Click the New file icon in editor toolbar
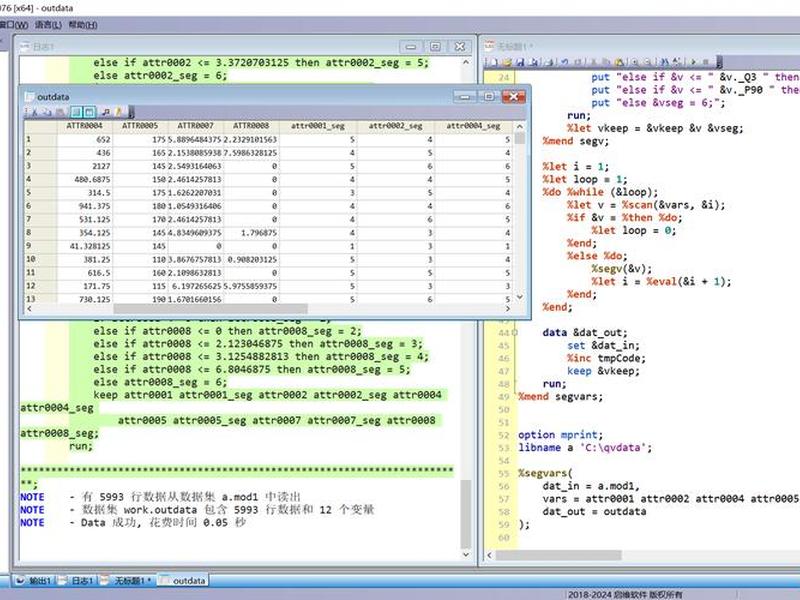 pyautogui.click(x=493, y=62)
